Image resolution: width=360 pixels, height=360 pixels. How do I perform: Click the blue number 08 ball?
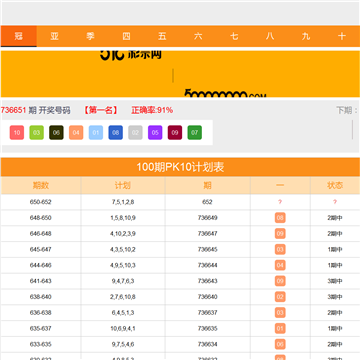pyautogui.click(x=116, y=132)
